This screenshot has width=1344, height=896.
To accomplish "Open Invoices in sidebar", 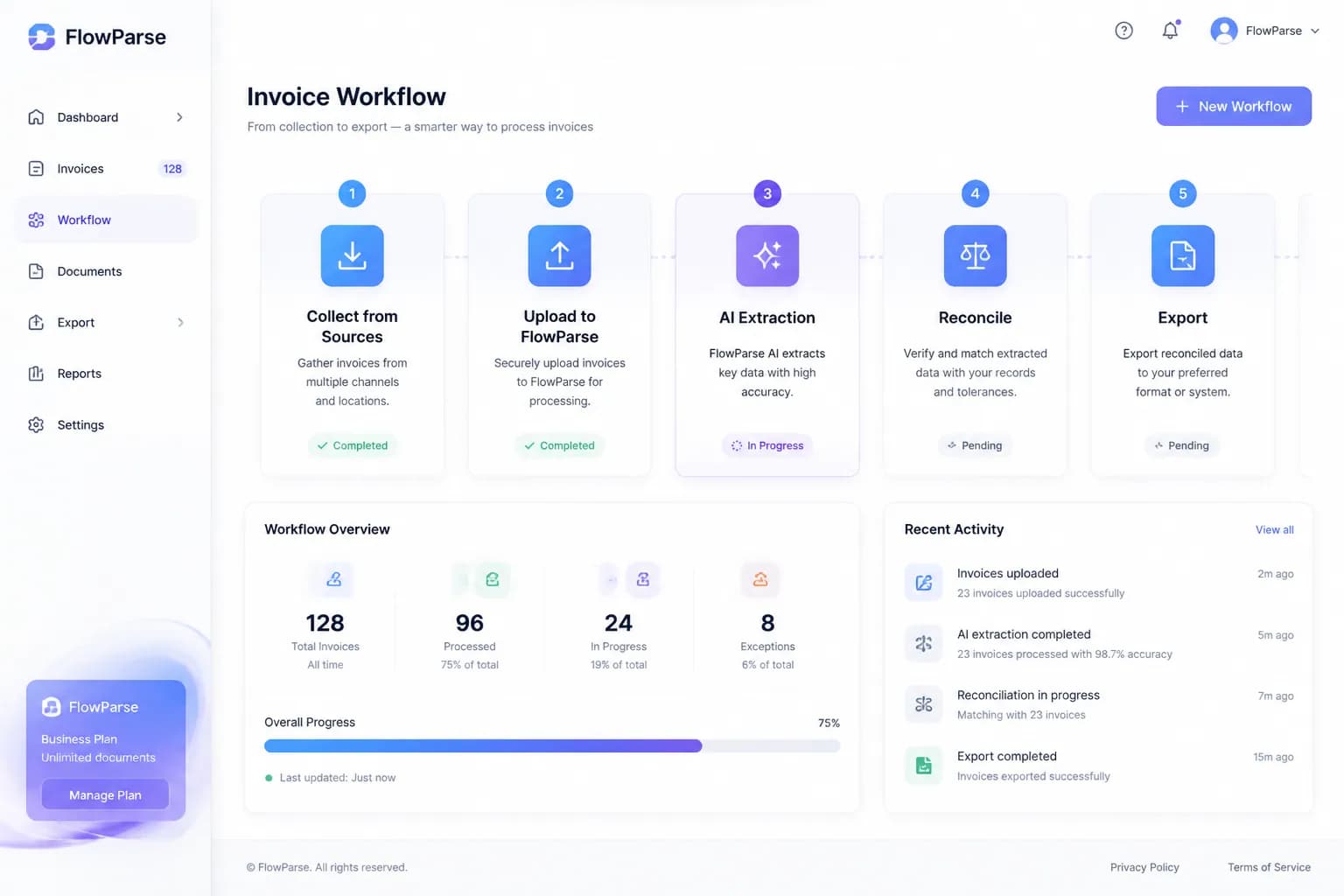I will [107, 169].
